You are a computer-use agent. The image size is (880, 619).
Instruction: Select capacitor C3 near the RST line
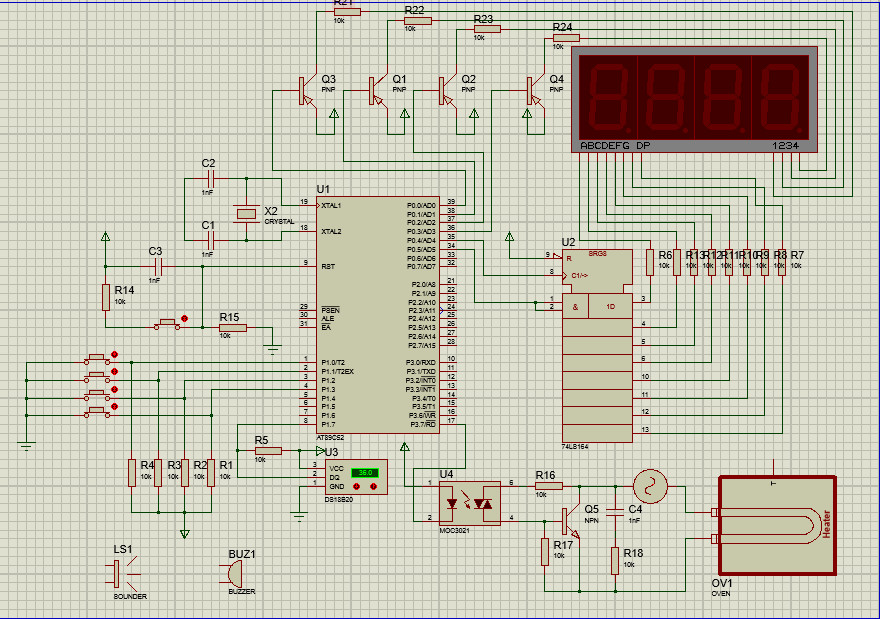coord(157,267)
